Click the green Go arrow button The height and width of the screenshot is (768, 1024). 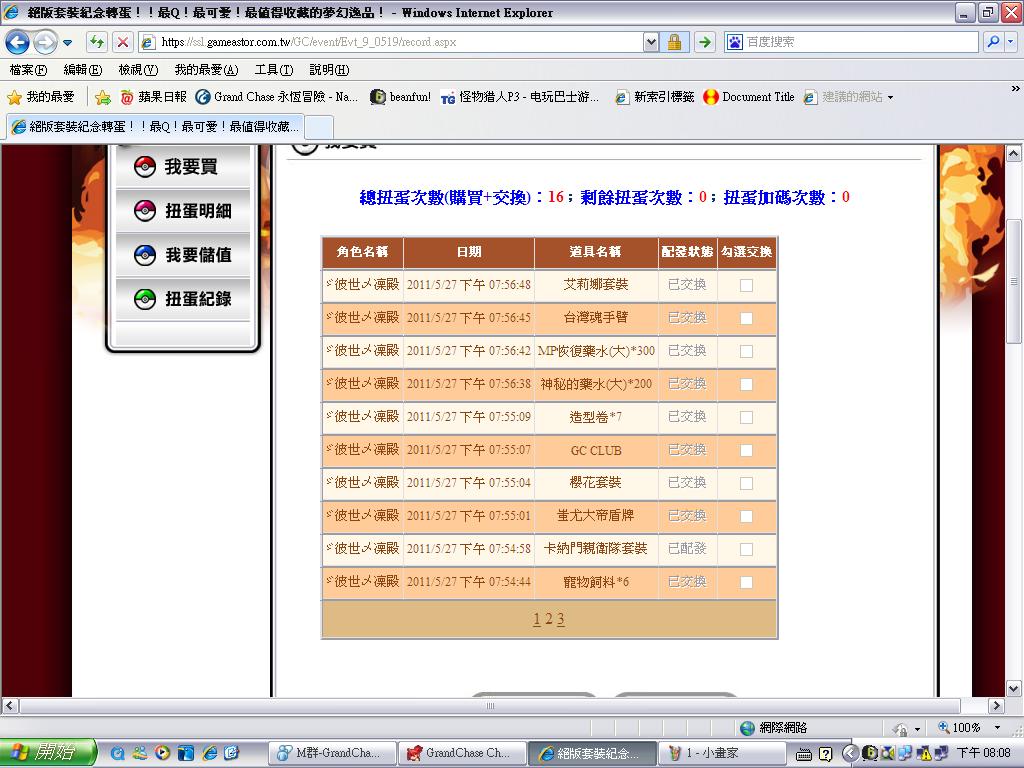coord(705,42)
